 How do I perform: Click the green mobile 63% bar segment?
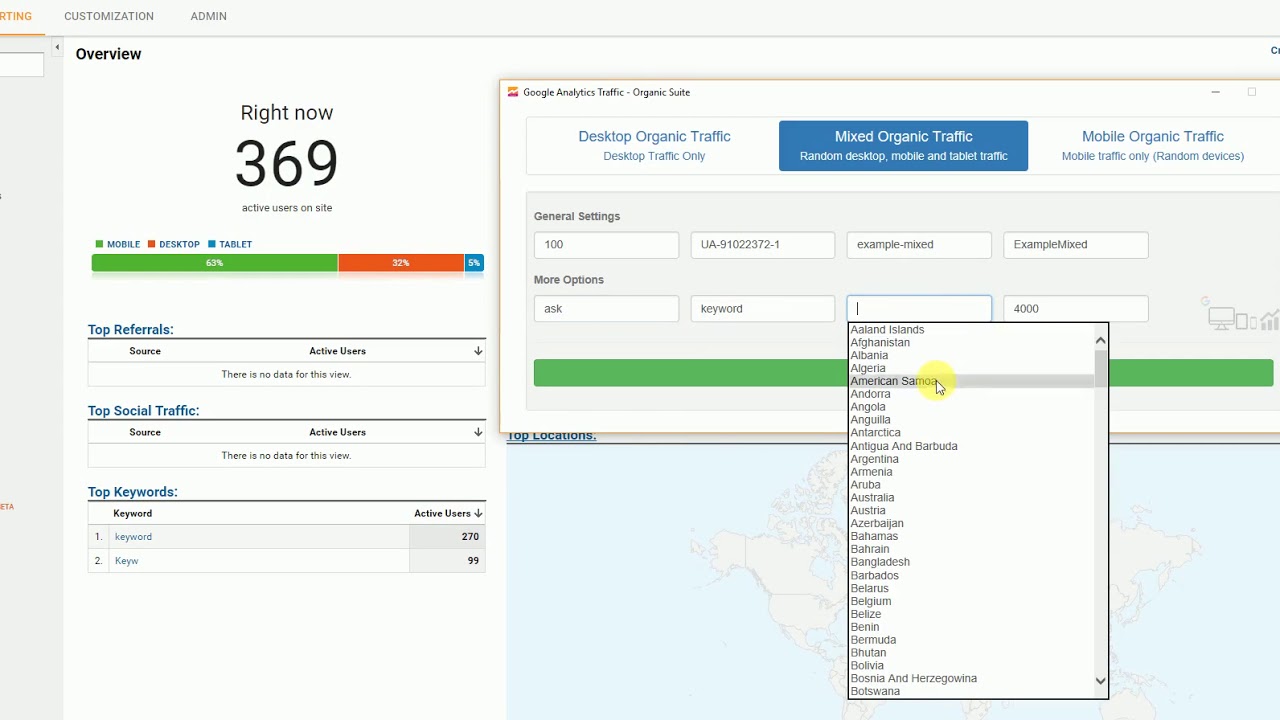(x=214, y=263)
